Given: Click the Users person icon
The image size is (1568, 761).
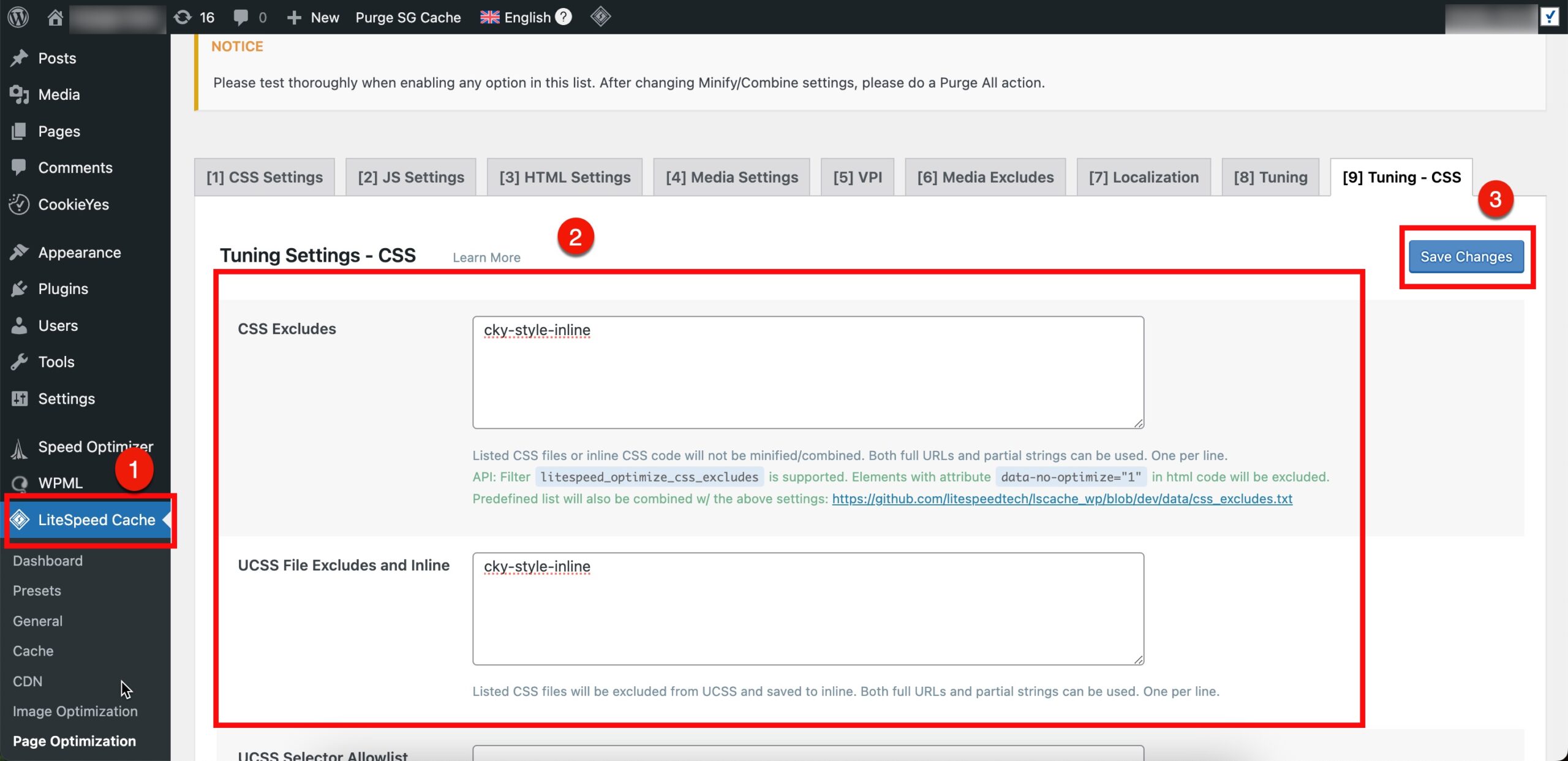Looking at the screenshot, I should coord(20,325).
